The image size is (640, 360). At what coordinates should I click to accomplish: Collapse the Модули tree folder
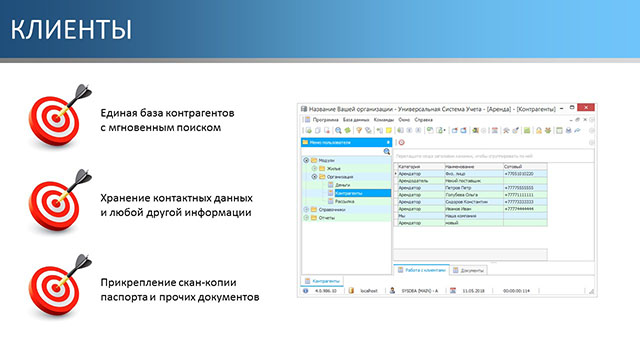[x=306, y=160]
